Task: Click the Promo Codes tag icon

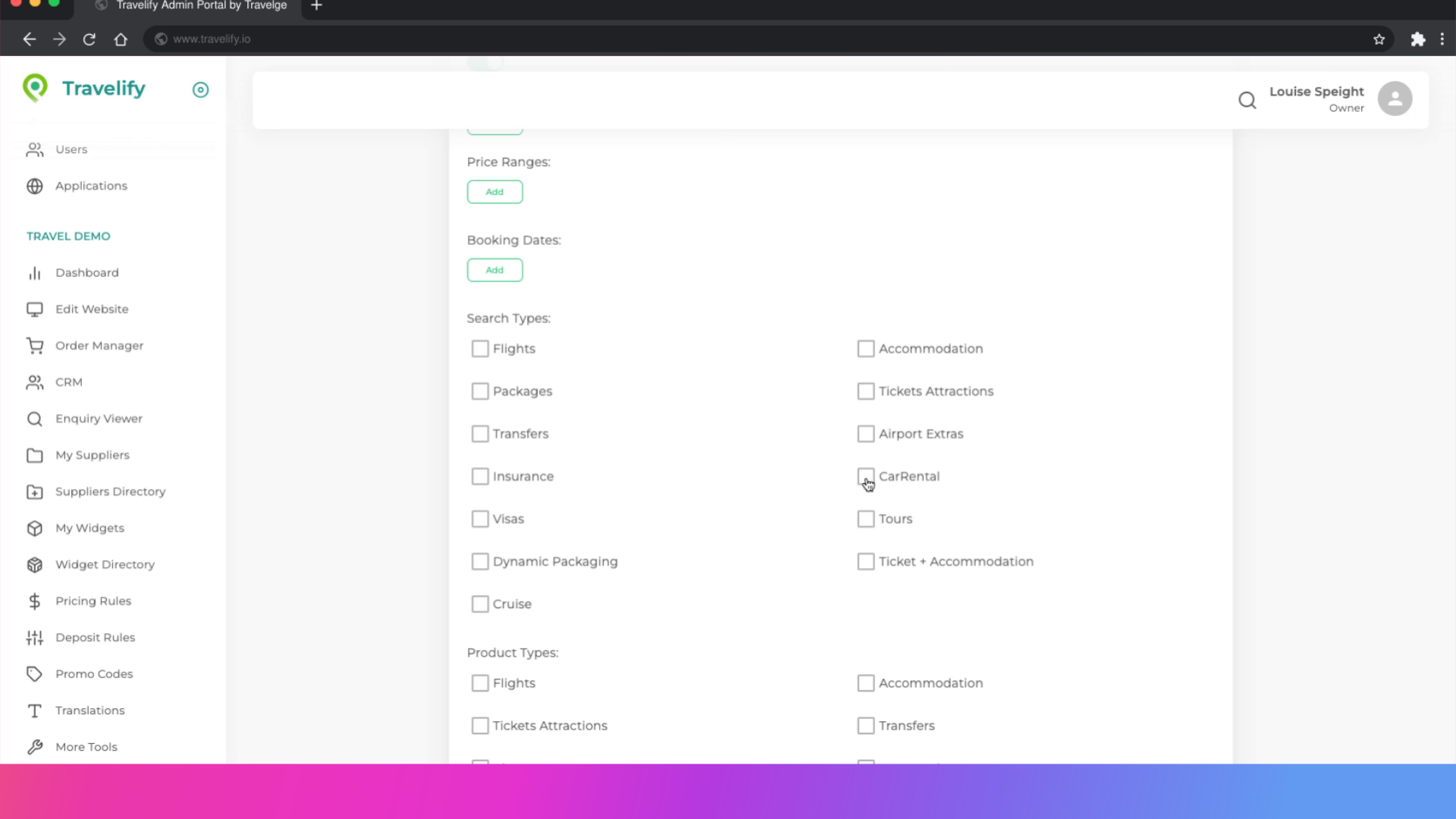Action: [x=35, y=674]
